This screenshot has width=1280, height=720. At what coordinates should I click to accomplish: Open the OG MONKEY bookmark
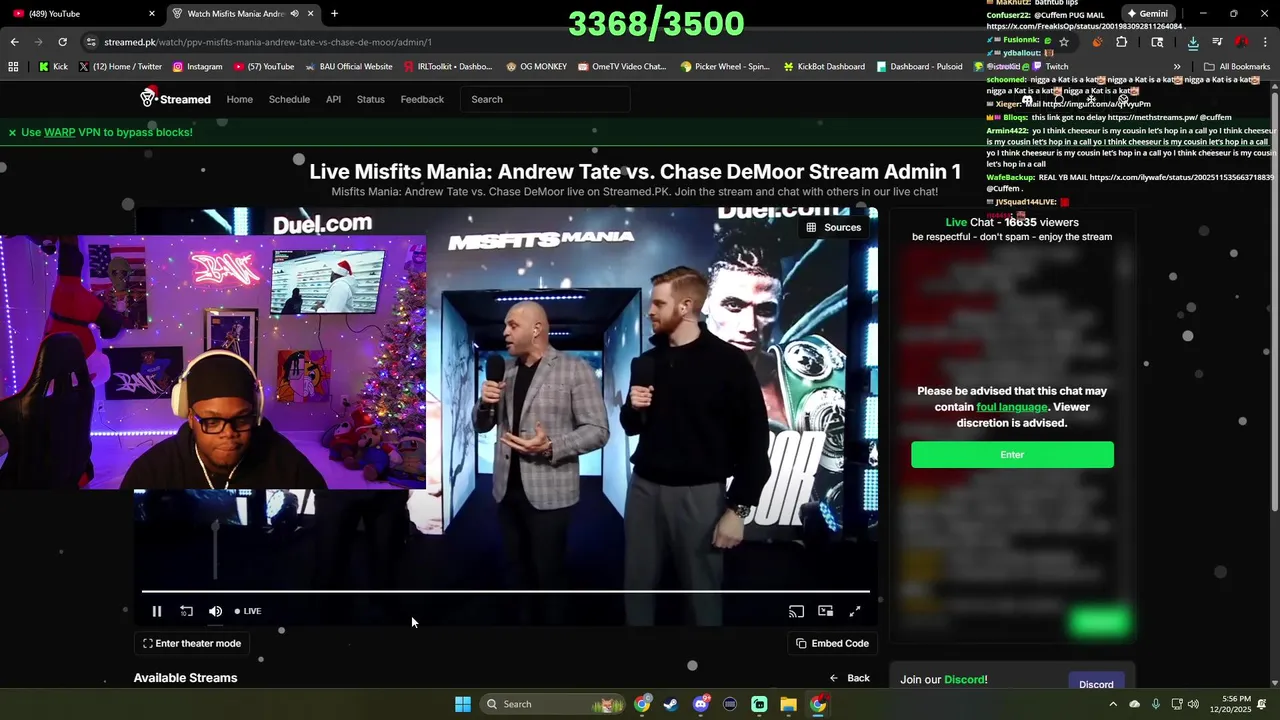coord(536,67)
